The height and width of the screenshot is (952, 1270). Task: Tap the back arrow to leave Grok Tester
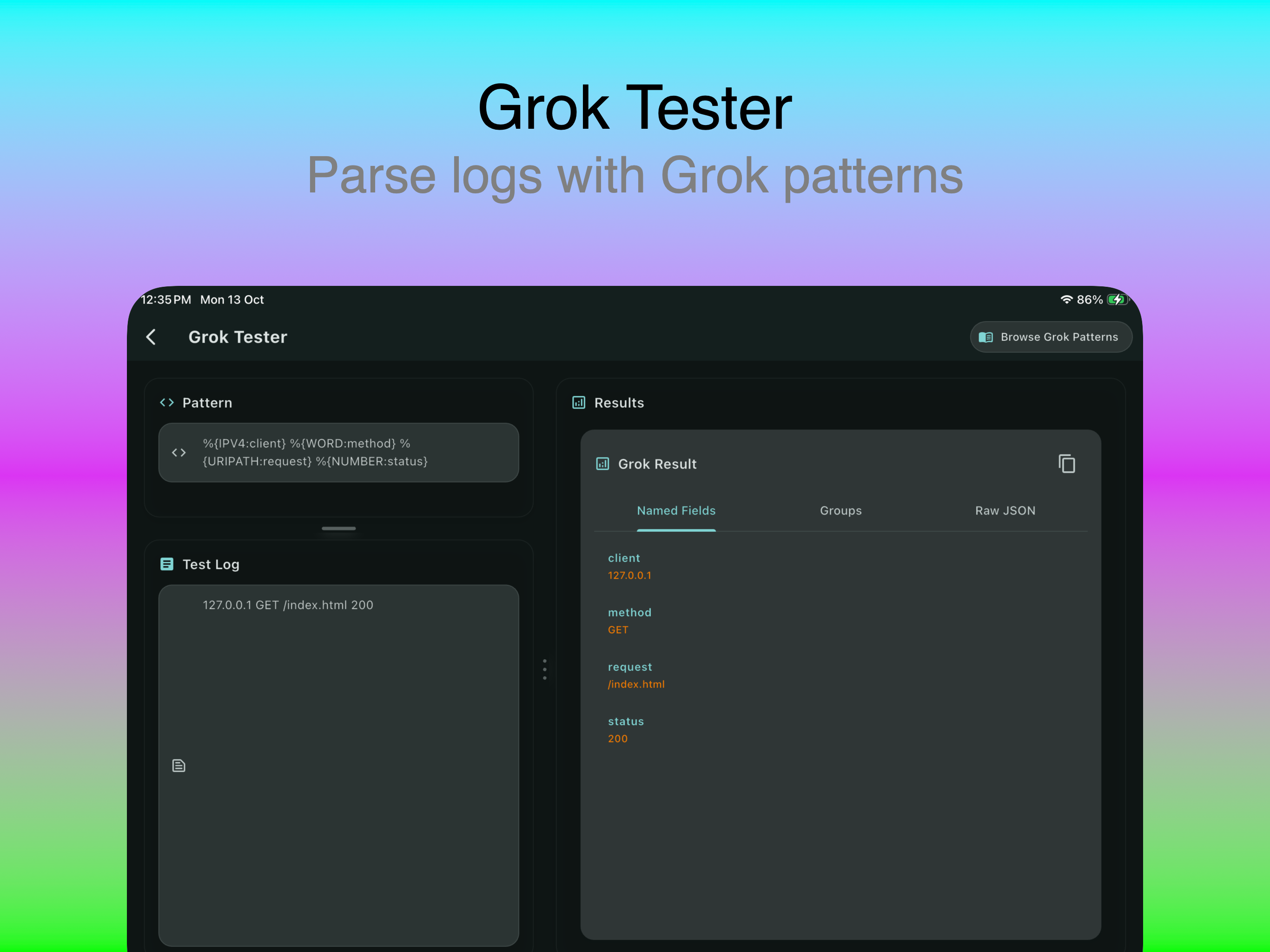151,337
